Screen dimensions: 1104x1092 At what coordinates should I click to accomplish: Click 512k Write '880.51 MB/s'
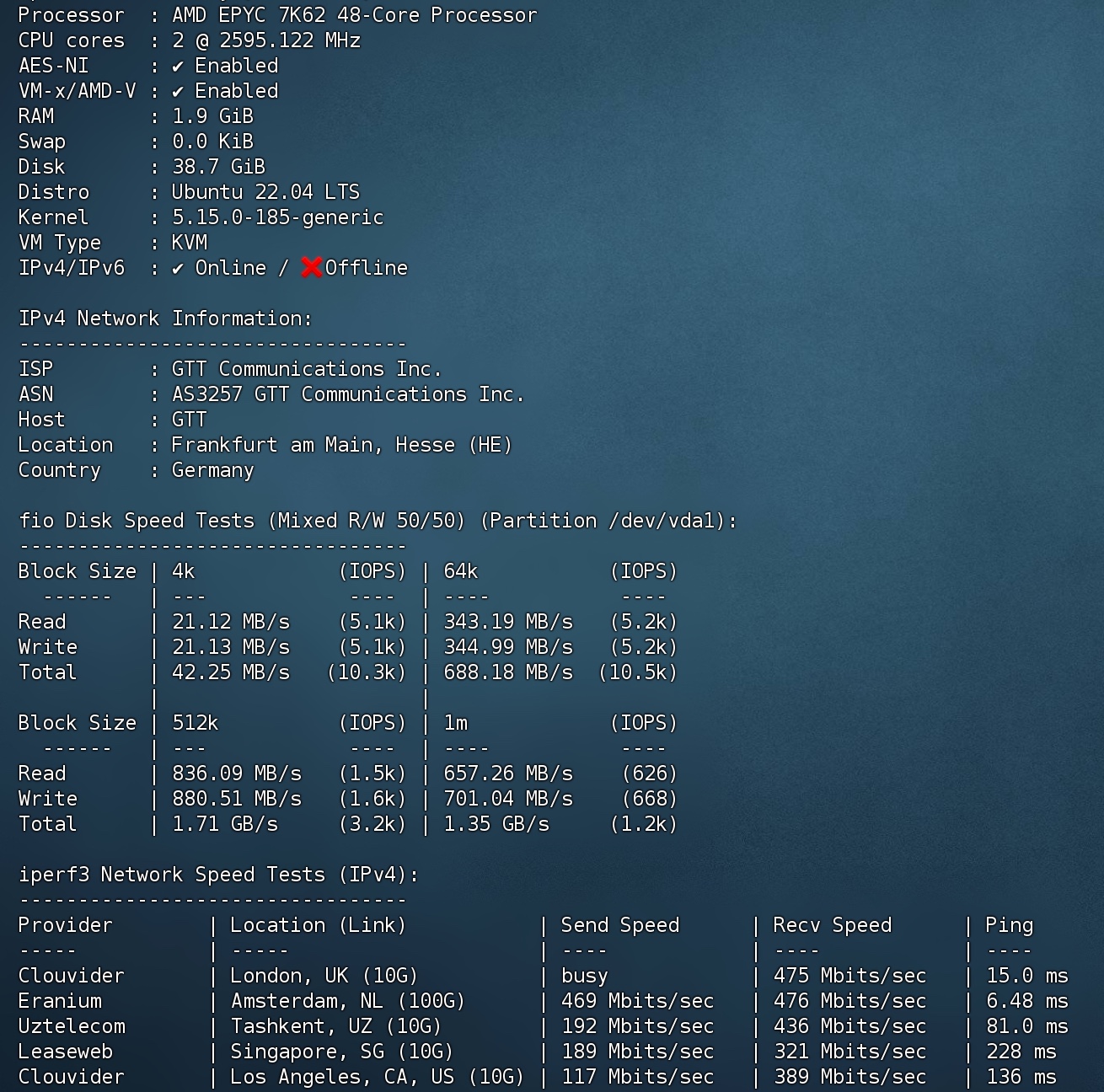click(x=237, y=799)
